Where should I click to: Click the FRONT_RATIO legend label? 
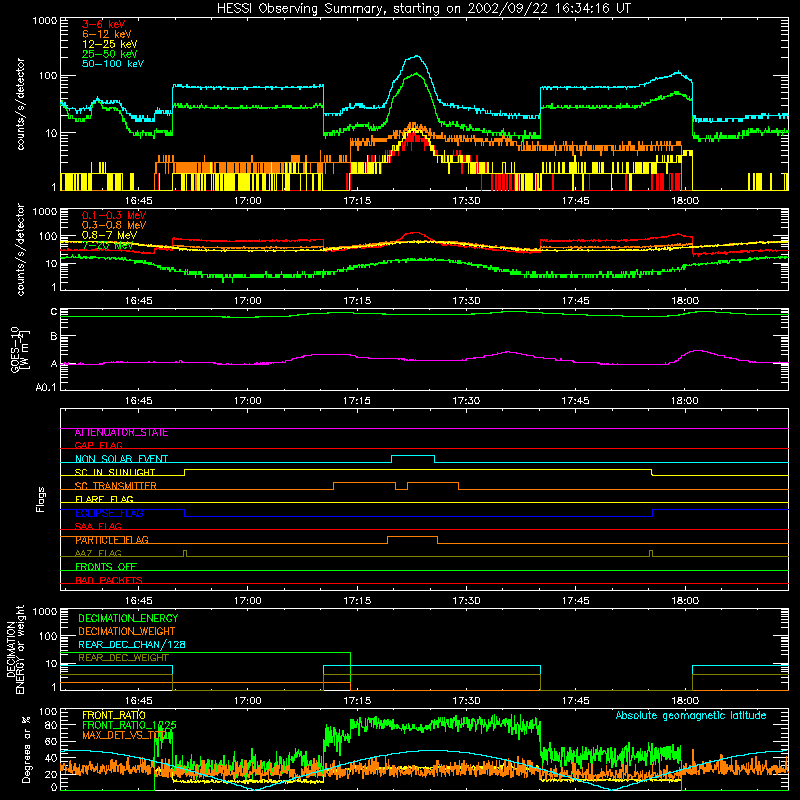pyautogui.click(x=113, y=715)
